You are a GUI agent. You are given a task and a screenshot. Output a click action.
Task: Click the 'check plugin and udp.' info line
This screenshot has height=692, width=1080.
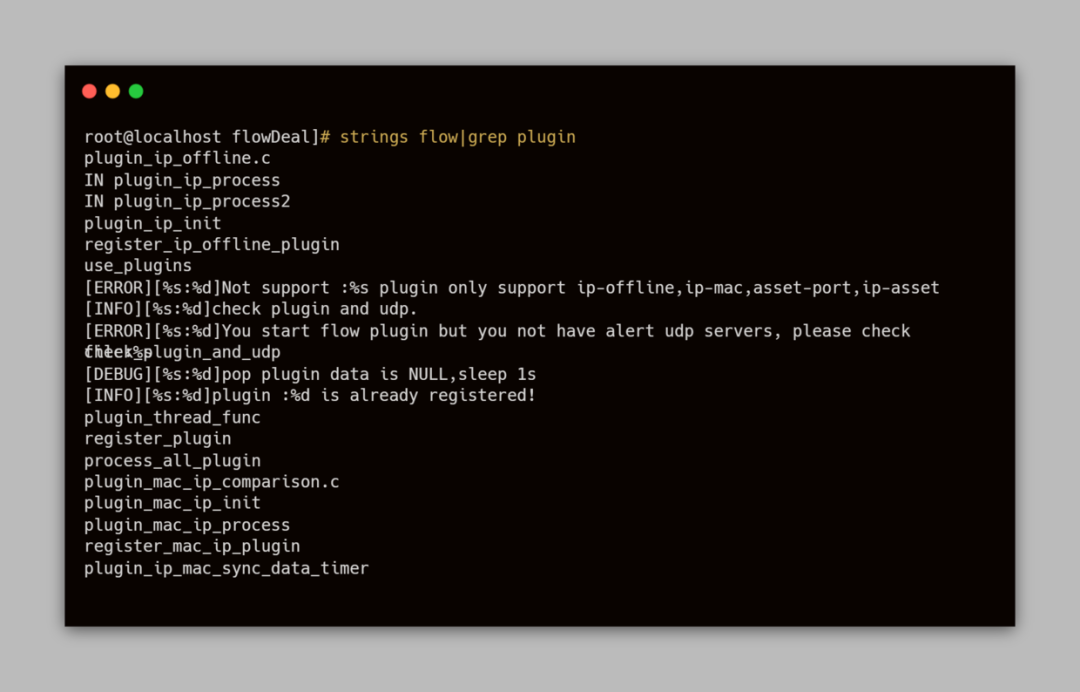pos(250,309)
